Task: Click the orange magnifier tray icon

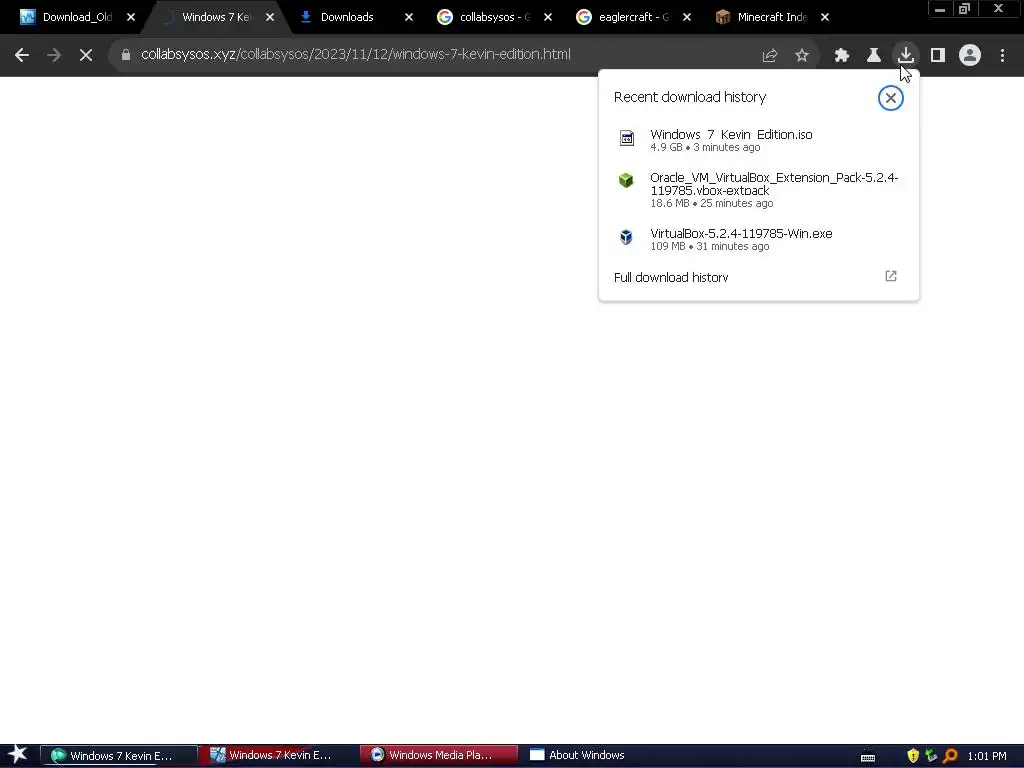Action: [950, 756]
